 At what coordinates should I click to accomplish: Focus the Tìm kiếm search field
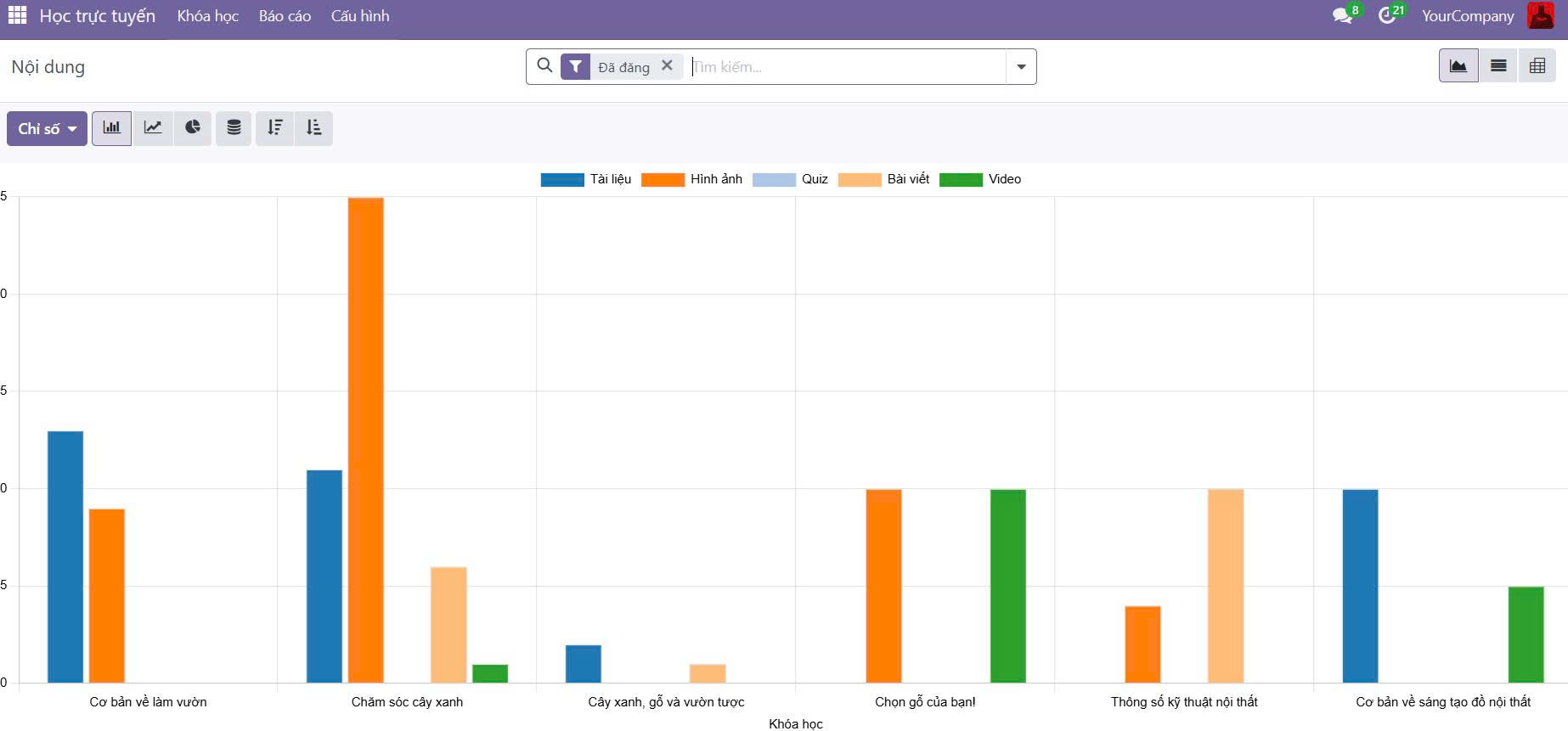[x=845, y=67]
